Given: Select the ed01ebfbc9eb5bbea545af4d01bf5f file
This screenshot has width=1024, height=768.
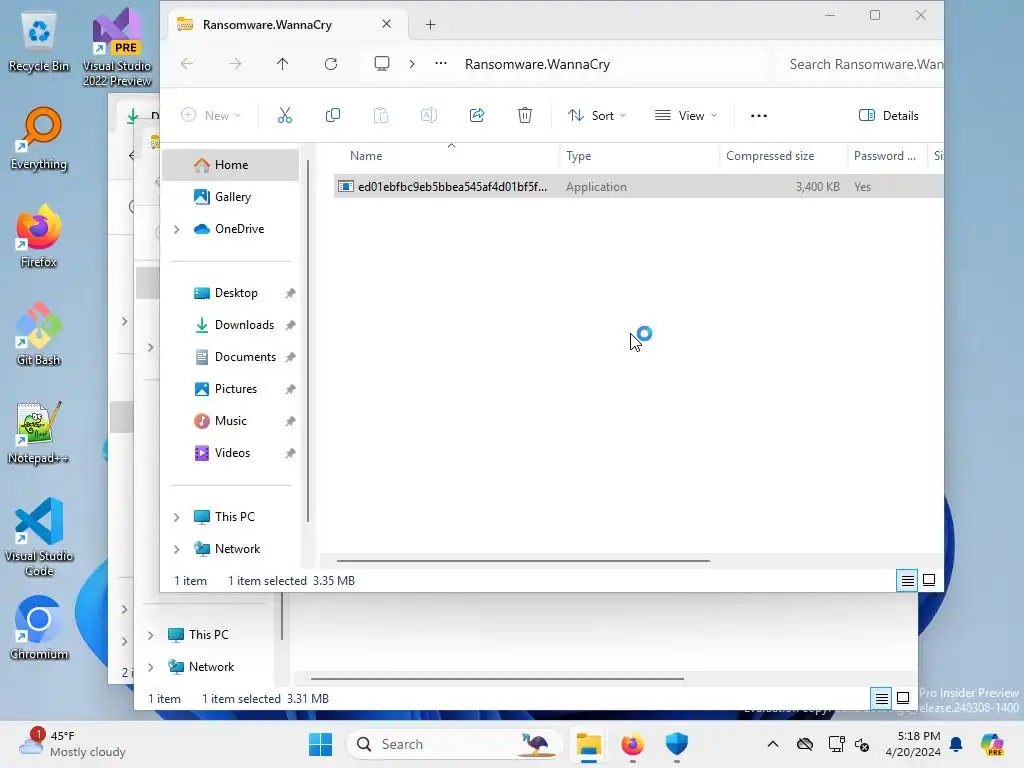Looking at the screenshot, I should pos(638,187).
